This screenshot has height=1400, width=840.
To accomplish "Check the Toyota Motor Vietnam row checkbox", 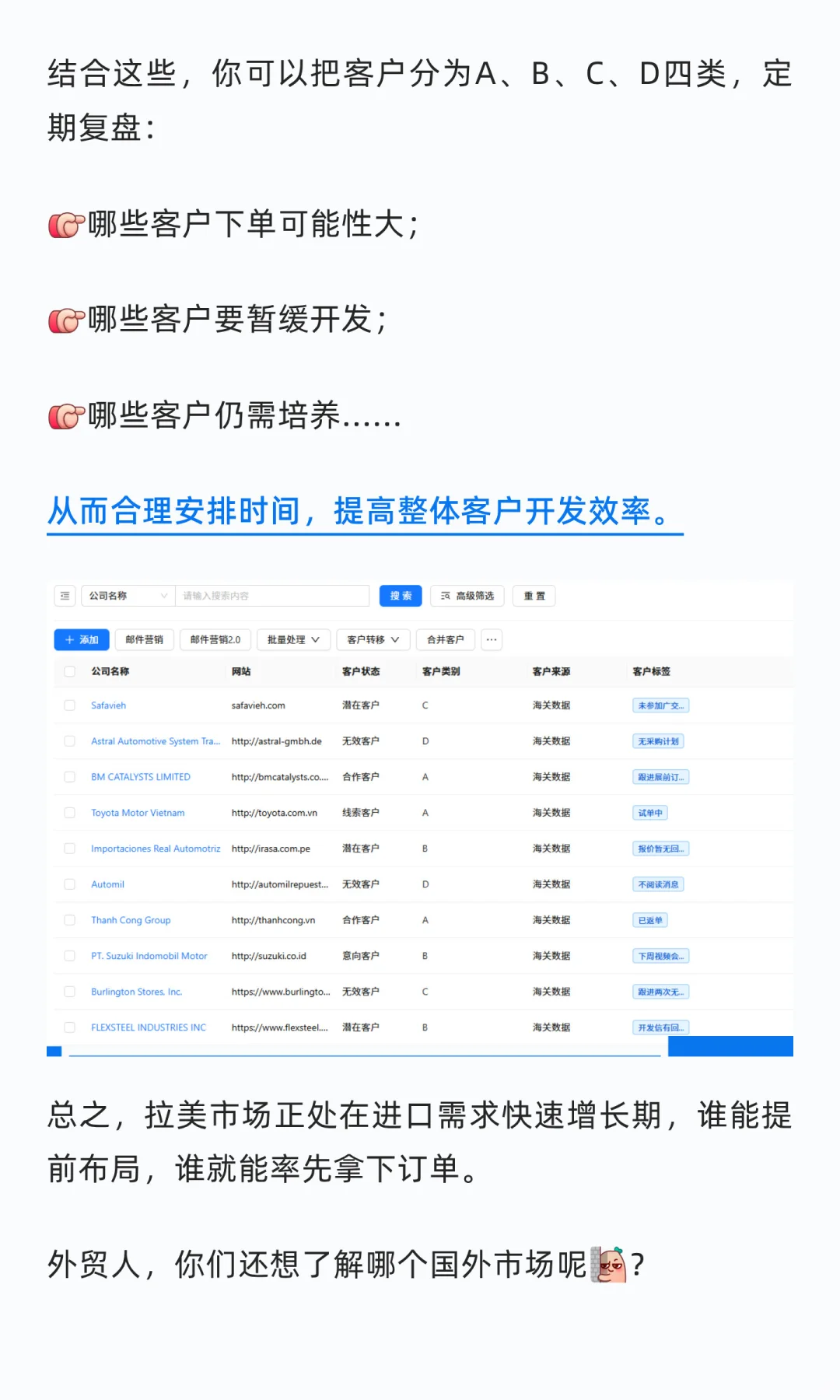I will [70, 813].
